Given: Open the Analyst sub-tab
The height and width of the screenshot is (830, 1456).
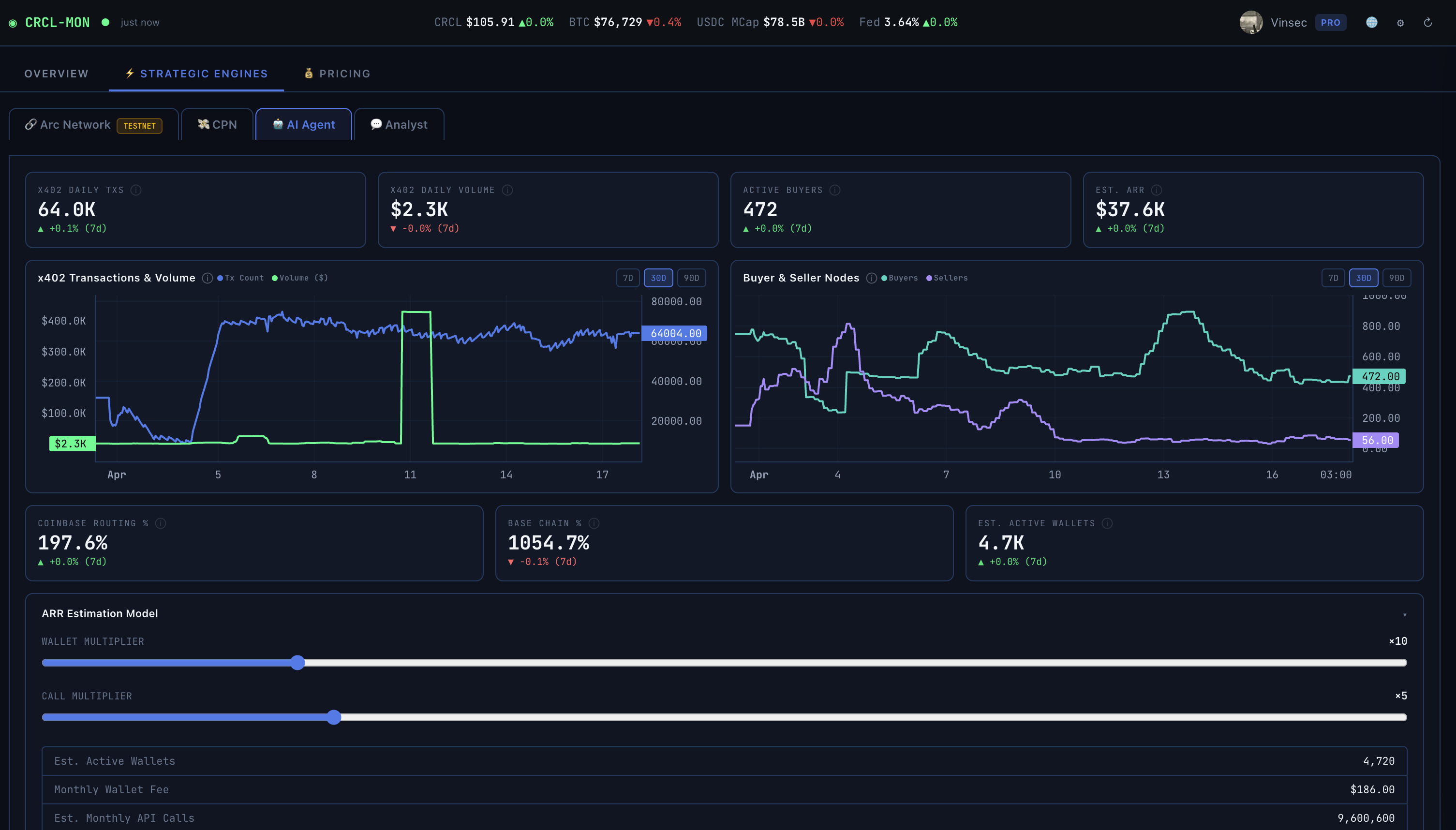Looking at the screenshot, I should pos(399,124).
